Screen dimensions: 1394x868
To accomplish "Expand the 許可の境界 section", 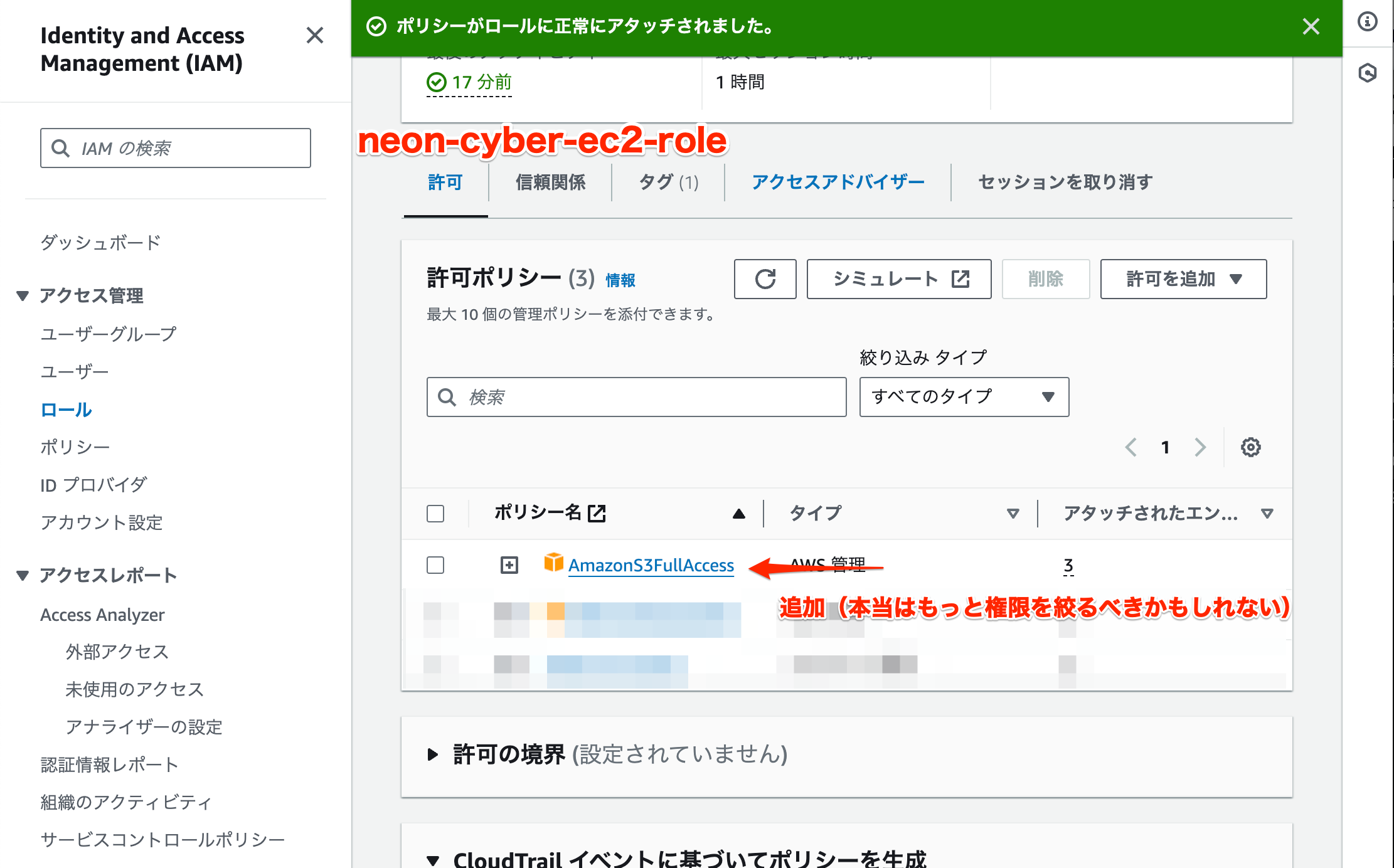I will coord(434,754).
